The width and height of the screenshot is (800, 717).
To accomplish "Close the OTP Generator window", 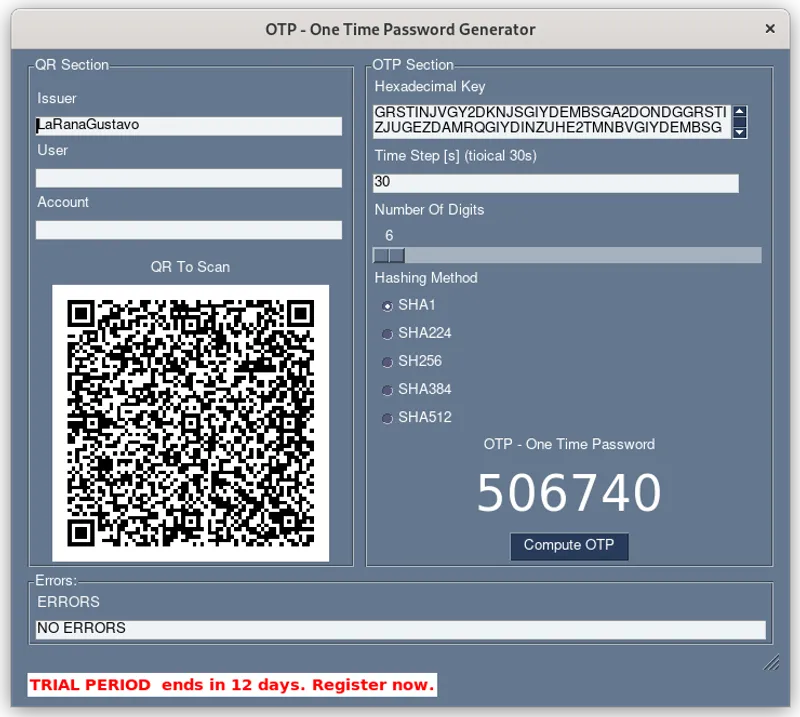I will pyautogui.click(x=770, y=29).
